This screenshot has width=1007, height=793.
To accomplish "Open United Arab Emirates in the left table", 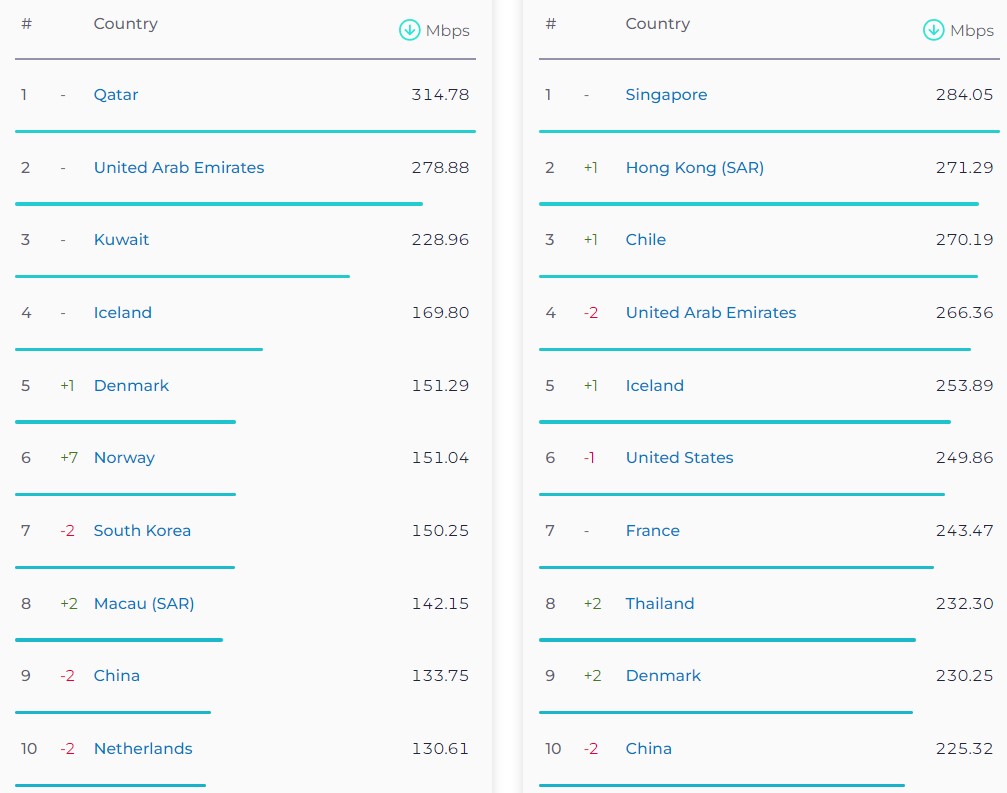I will tap(179, 168).
